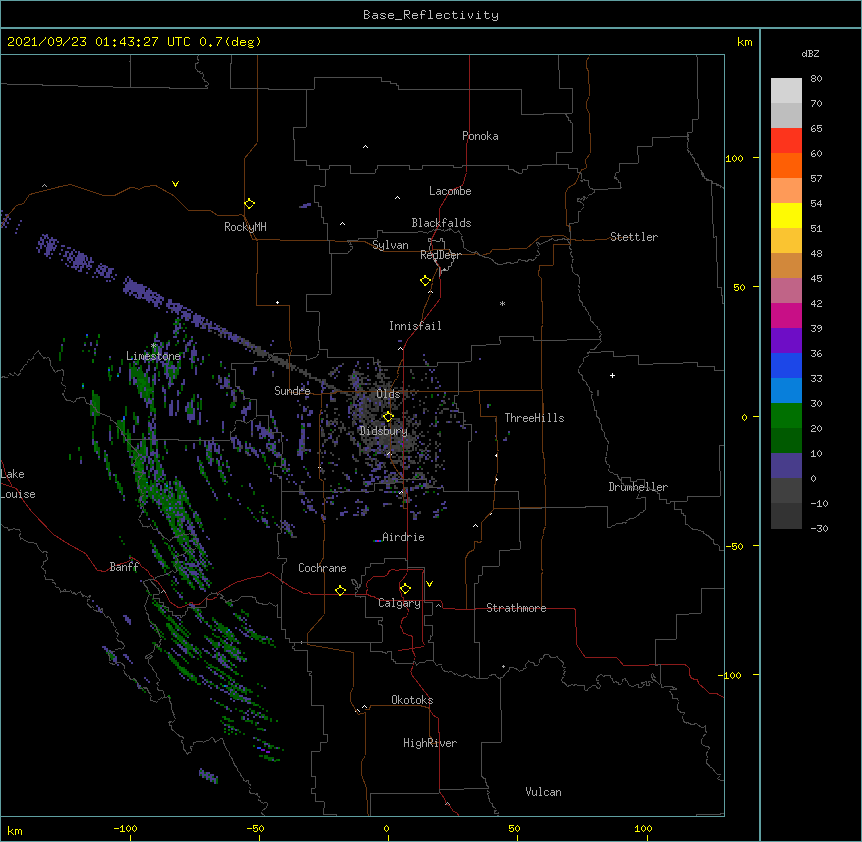Click the Airdrie label

point(403,537)
